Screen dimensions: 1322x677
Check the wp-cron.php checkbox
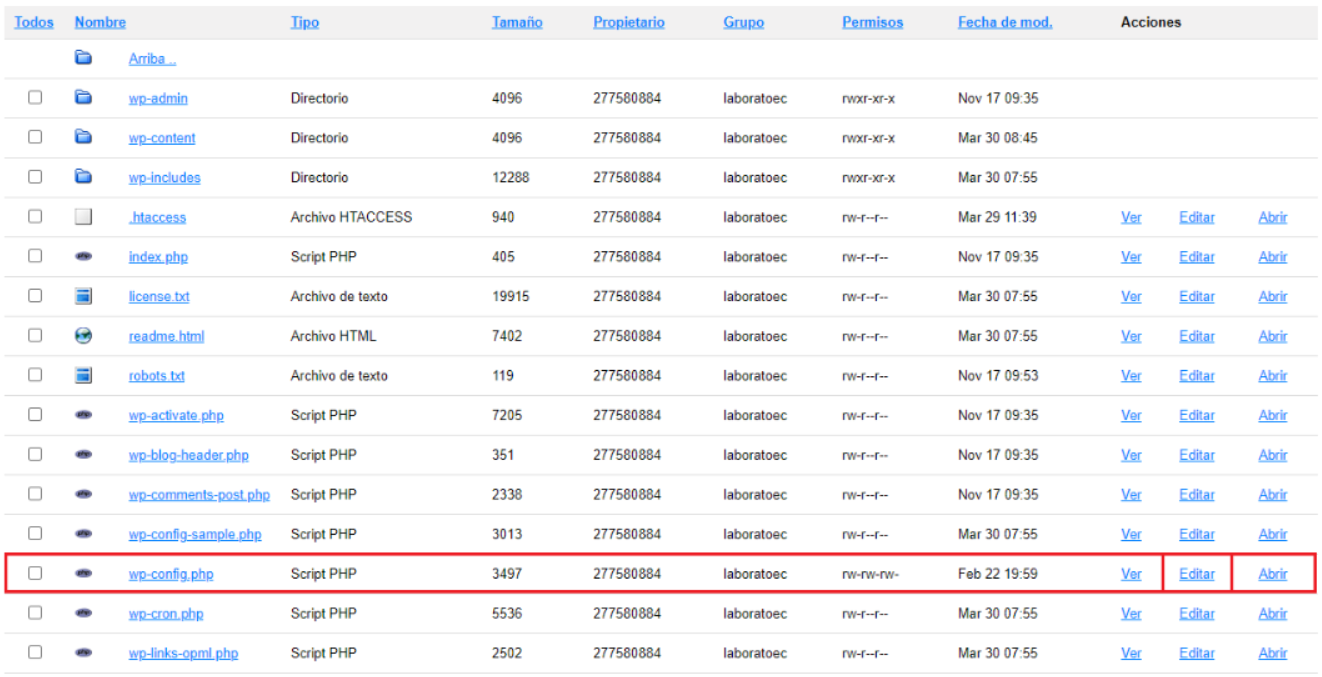(x=35, y=613)
